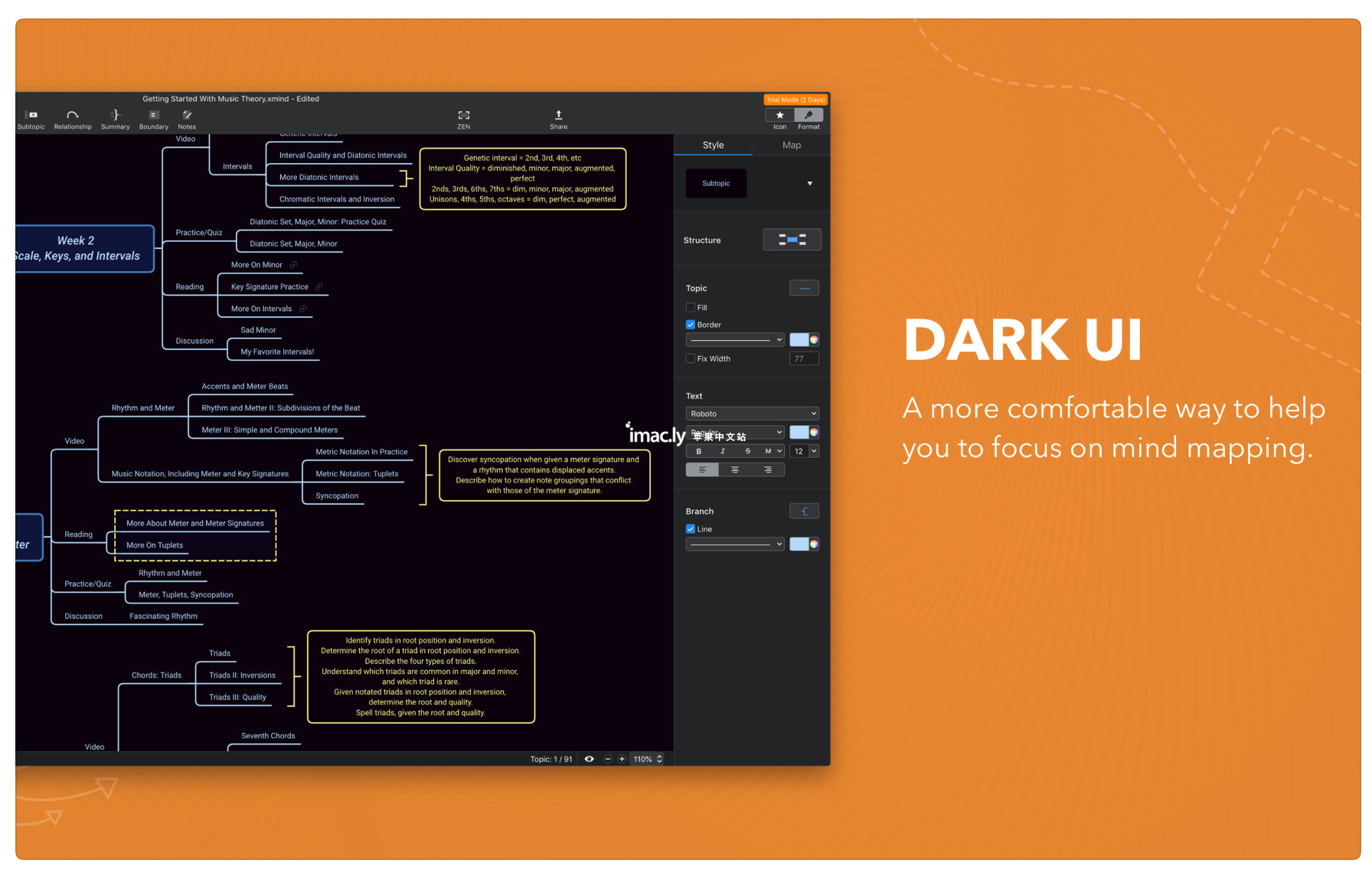The image size is (1372, 870).
Task: Select the Syncopation topic
Action: (337, 496)
